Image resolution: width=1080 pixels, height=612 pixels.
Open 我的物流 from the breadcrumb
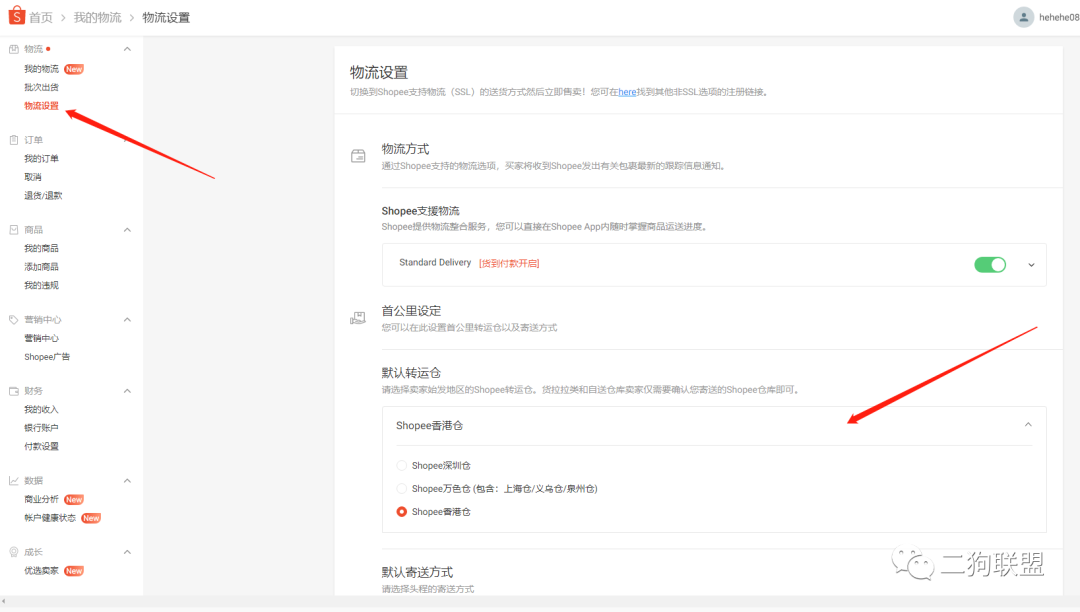click(x=97, y=16)
